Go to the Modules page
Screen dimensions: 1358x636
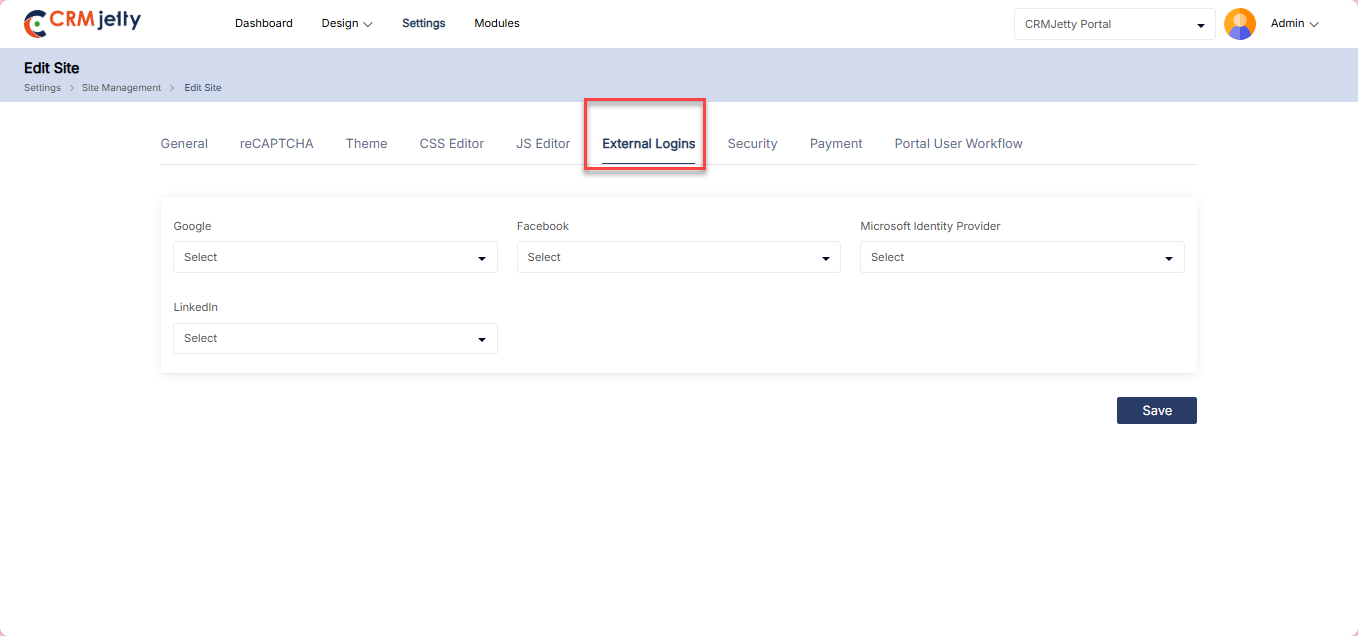(x=497, y=23)
